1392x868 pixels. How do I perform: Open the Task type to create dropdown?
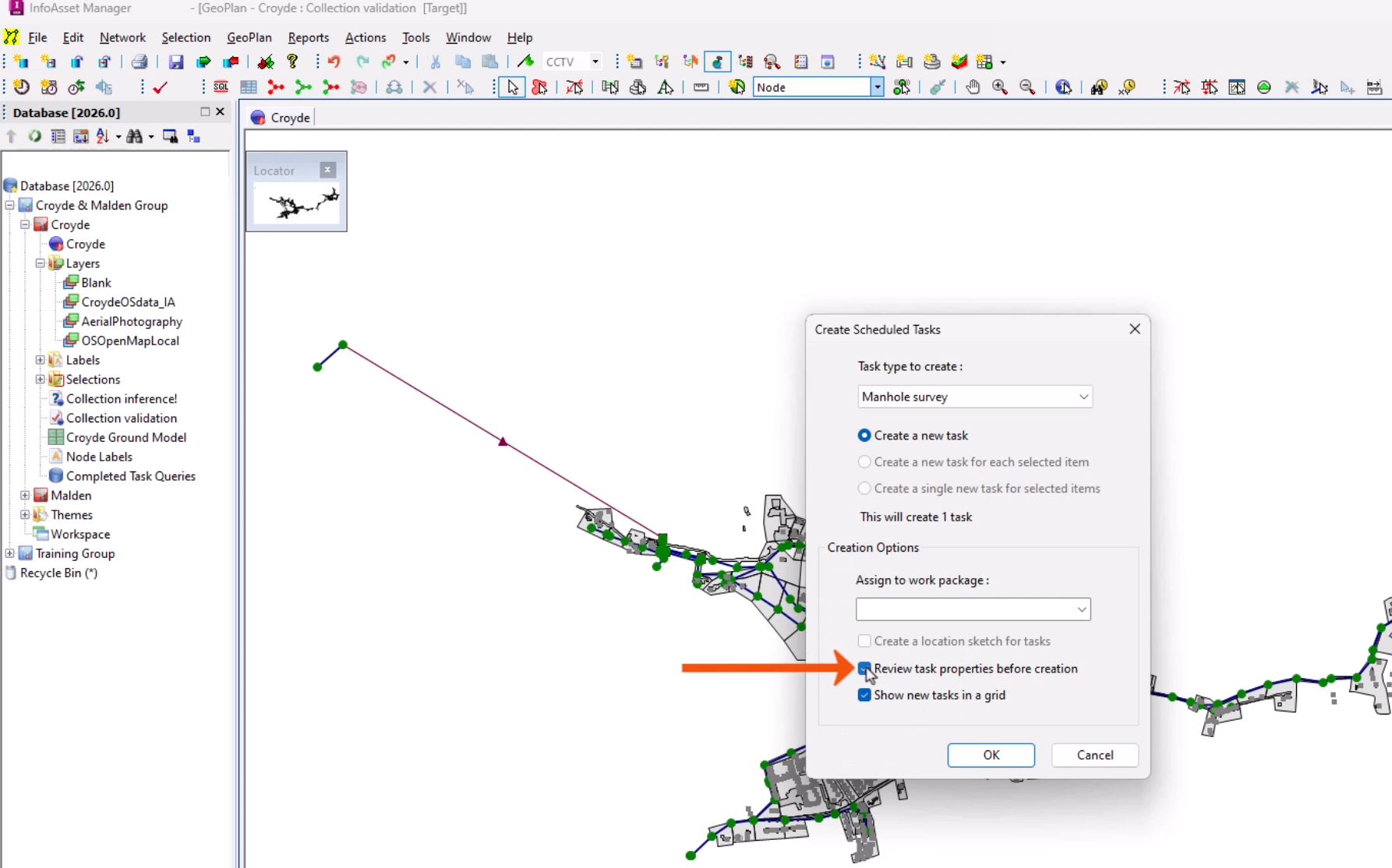click(x=1083, y=397)
